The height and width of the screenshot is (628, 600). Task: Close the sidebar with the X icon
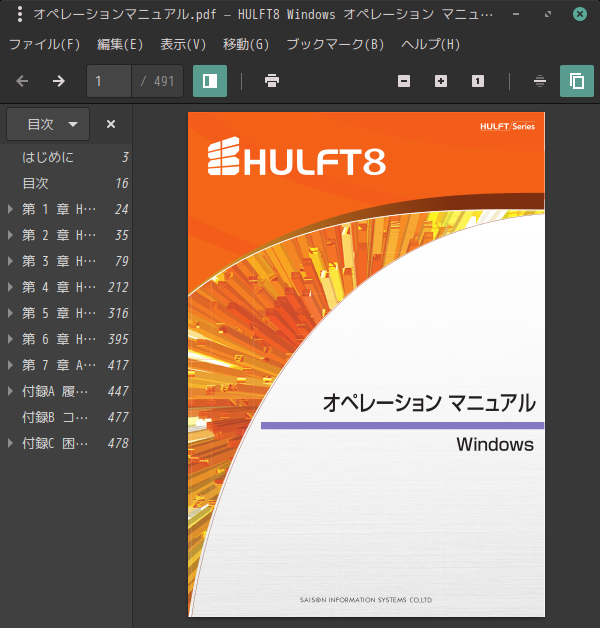tap(111, 124)
